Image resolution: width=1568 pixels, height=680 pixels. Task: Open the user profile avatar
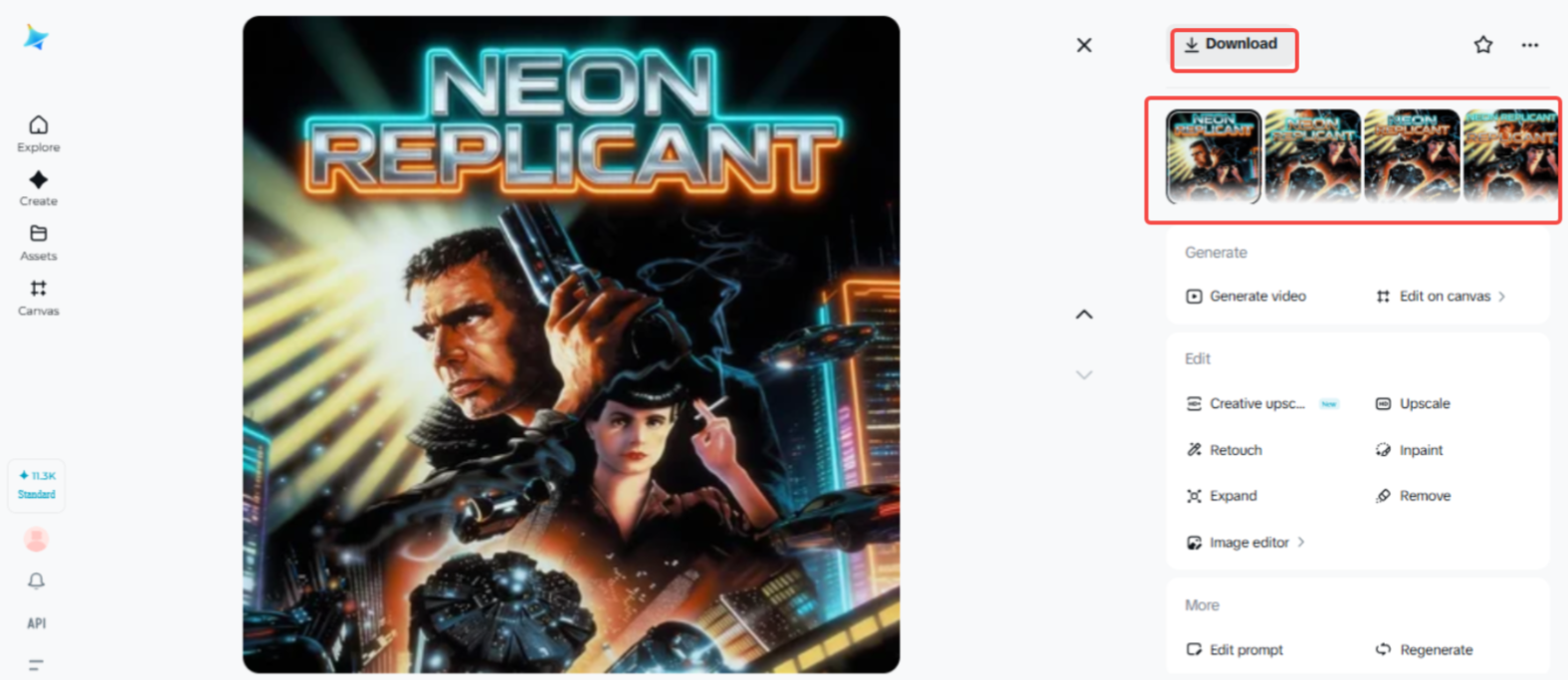[37, 540]
